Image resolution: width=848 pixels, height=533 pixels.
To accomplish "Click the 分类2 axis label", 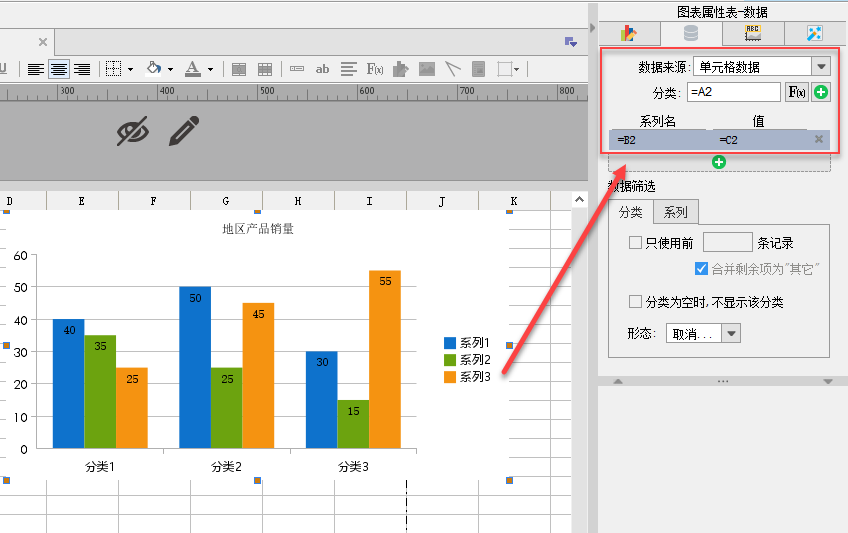I will point(227,467).
